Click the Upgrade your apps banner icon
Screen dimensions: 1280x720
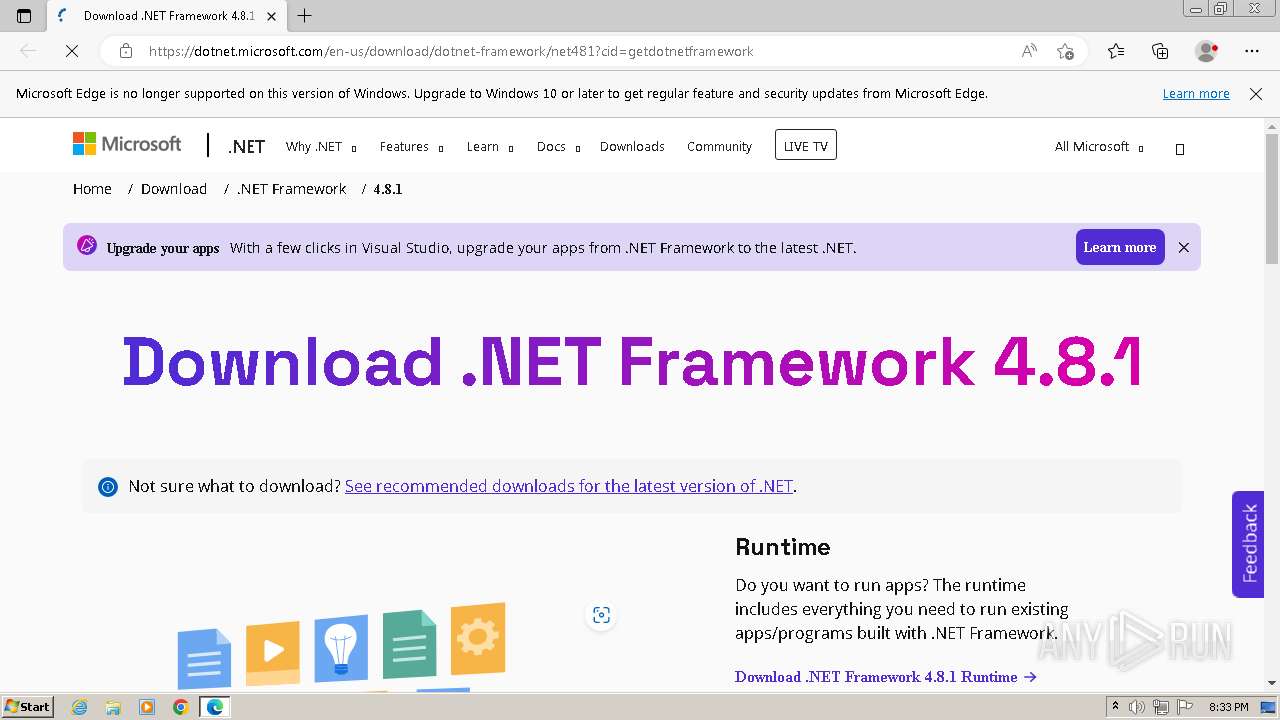87,246
